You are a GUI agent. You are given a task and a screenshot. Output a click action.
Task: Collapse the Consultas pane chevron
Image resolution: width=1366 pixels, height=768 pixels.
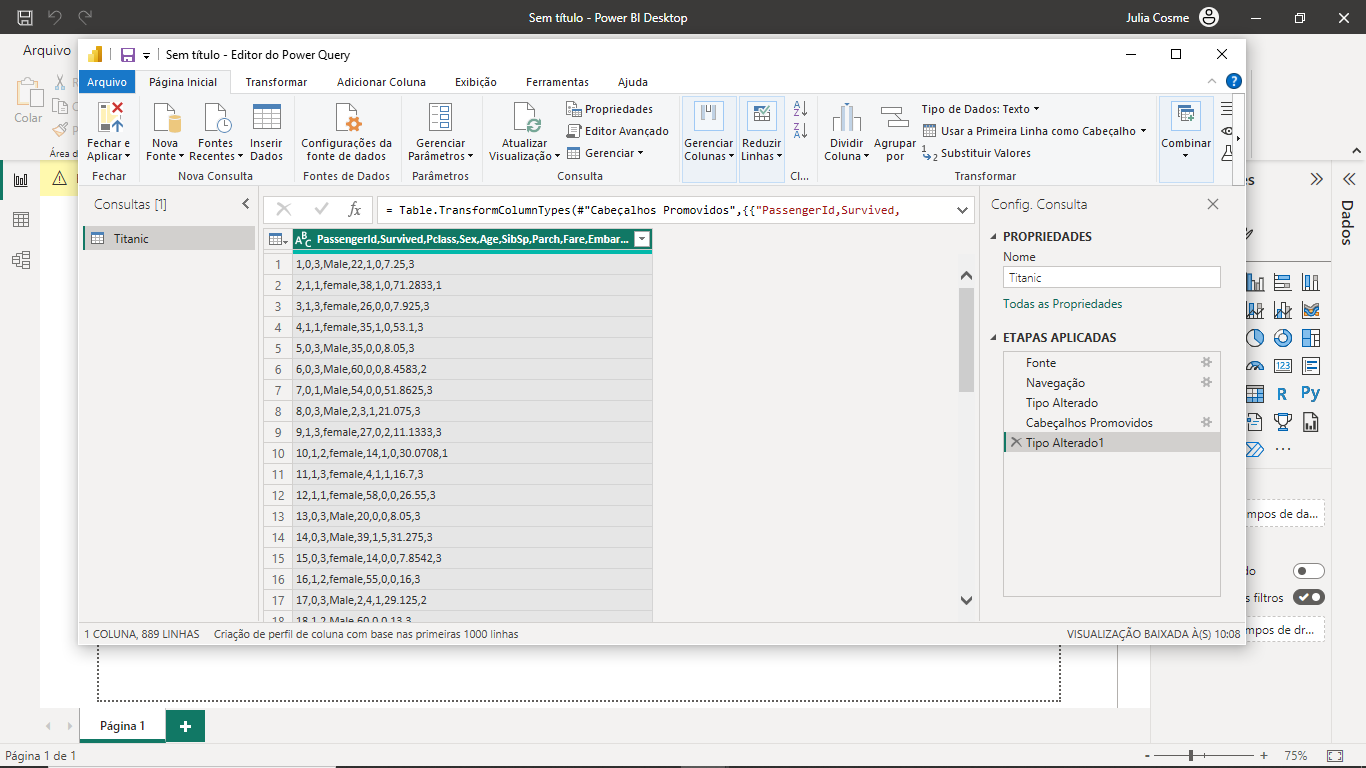[x=246, y=204]
